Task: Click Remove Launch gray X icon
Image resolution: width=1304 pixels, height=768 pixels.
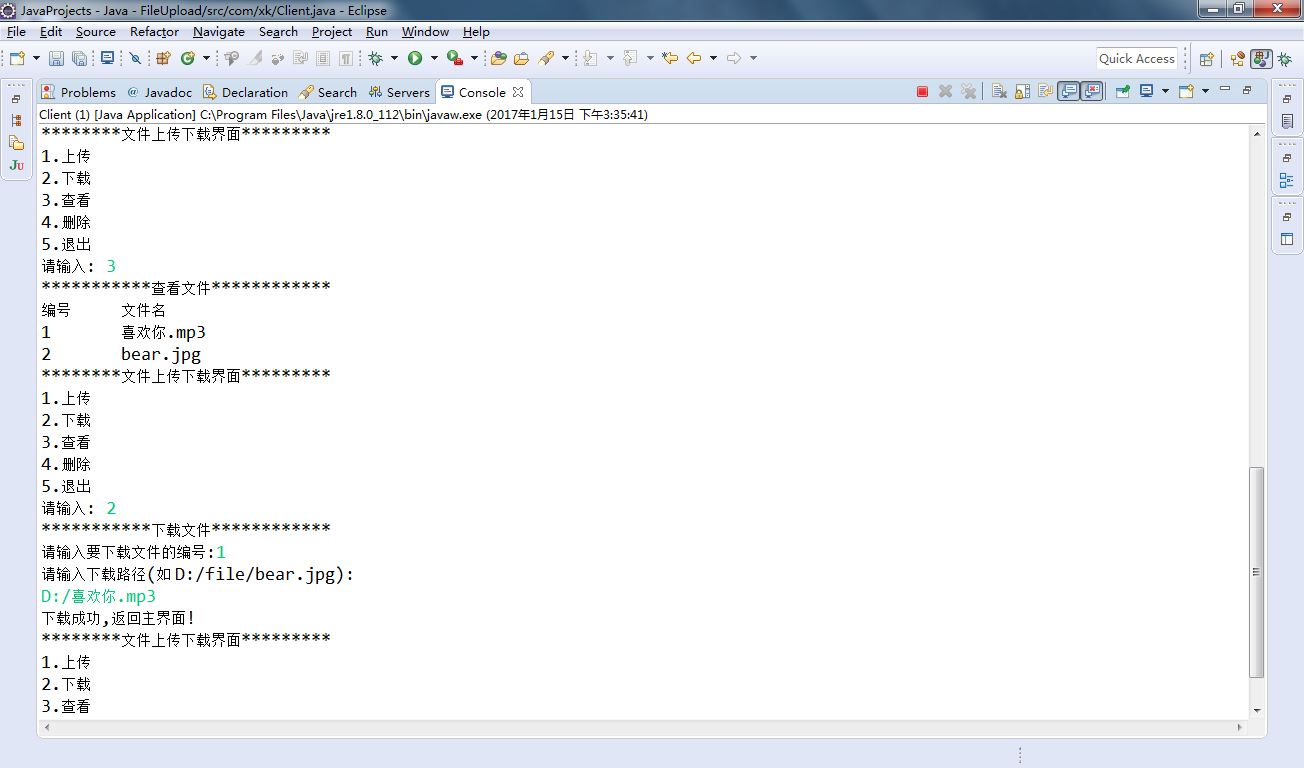Action: [x=945, y=92]
